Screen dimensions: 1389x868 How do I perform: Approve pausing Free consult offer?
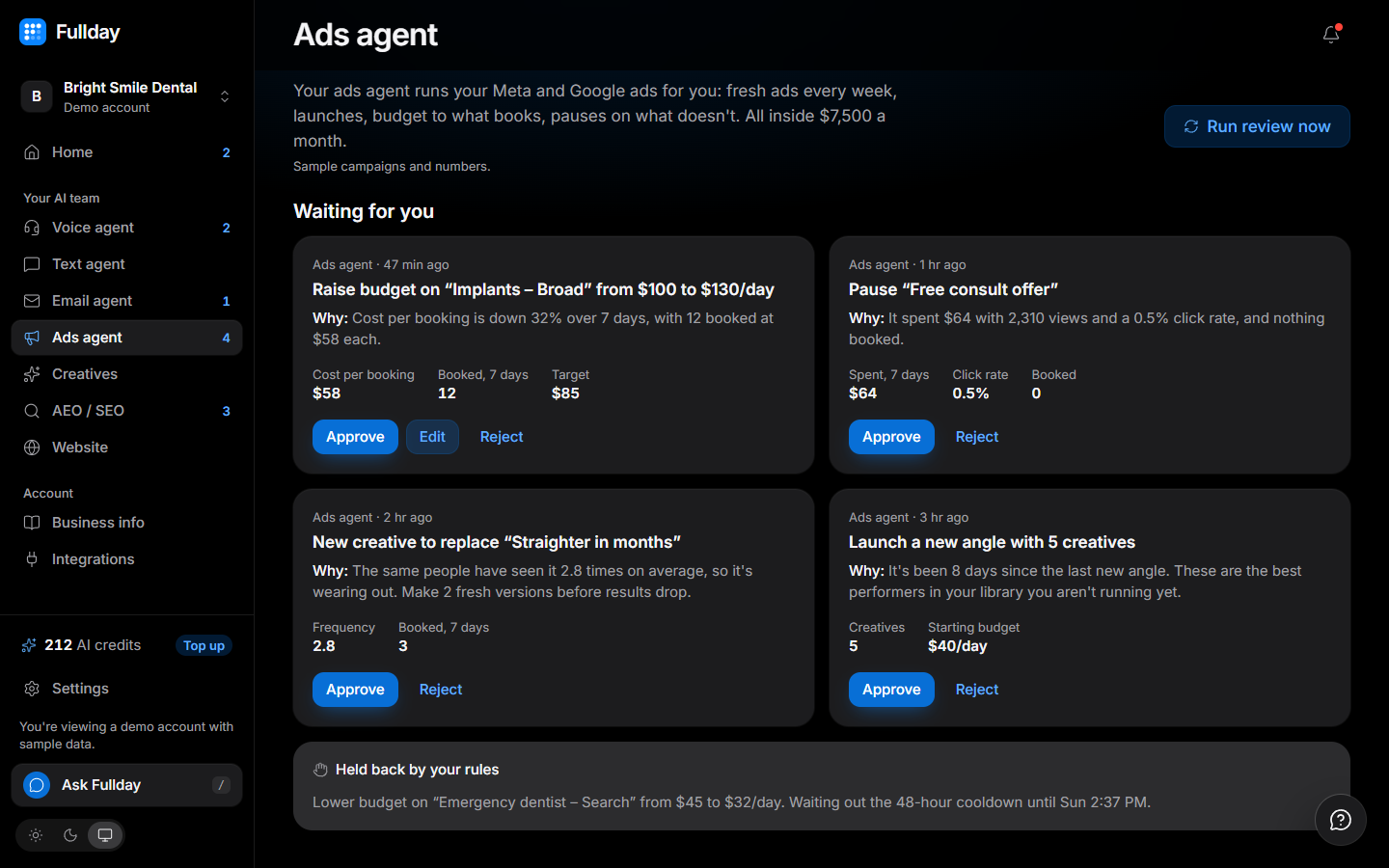coord(891,437)
